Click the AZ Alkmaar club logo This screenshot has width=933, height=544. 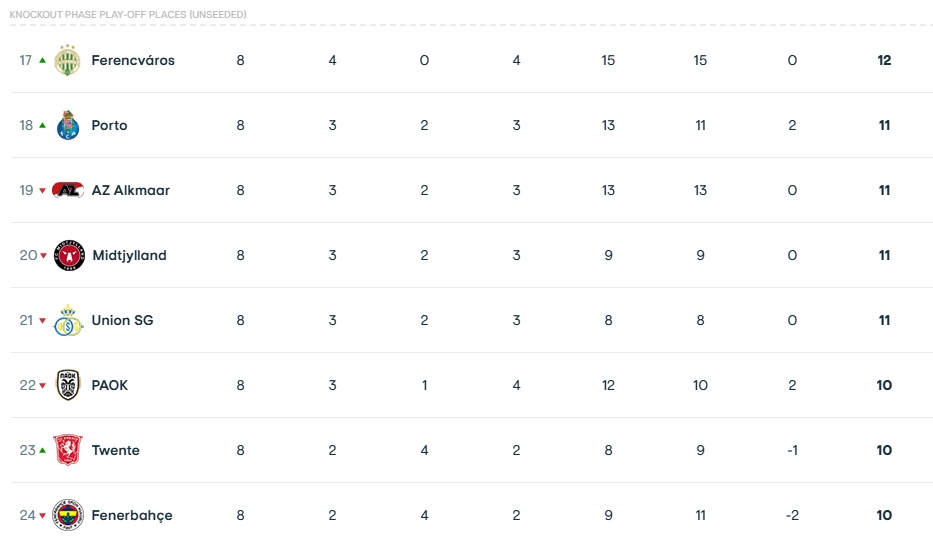68,190
